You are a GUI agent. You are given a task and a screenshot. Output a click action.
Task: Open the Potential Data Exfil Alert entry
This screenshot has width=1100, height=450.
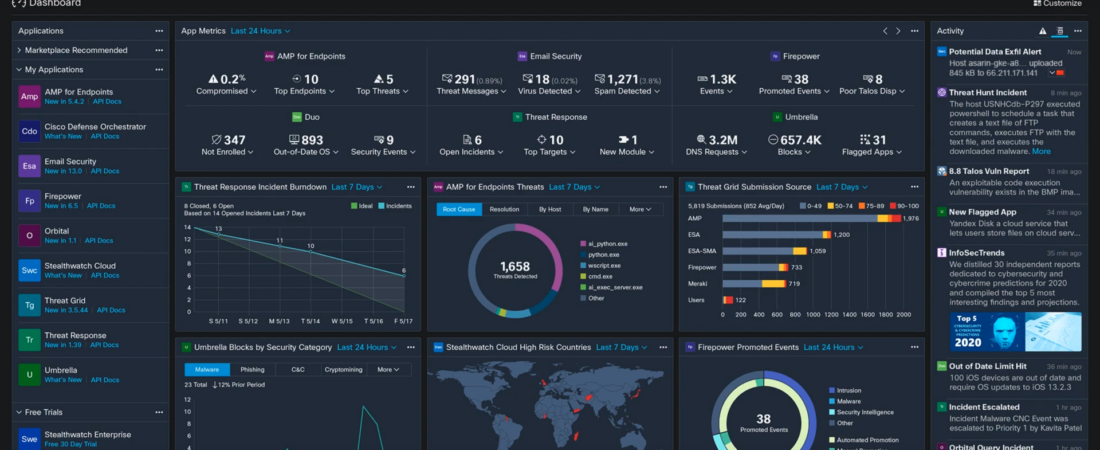pyautogui.click(x=1010, y=62)
